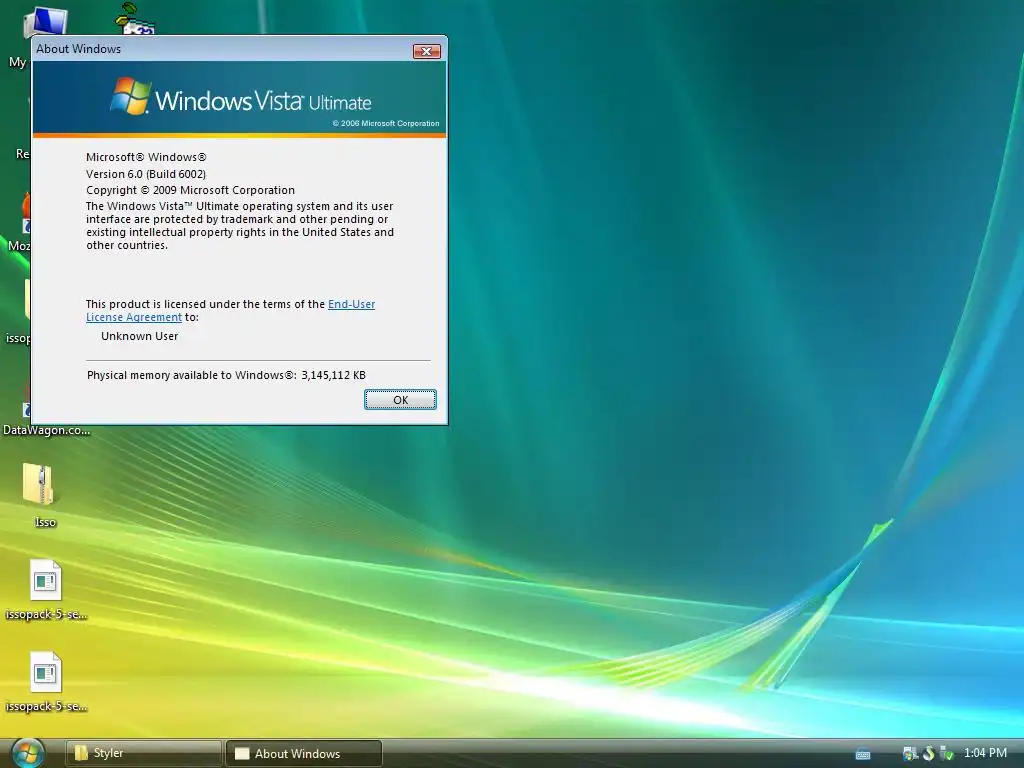Select the My Computer desktop icon
1024x768 pixels.
(x=46, y=21)
